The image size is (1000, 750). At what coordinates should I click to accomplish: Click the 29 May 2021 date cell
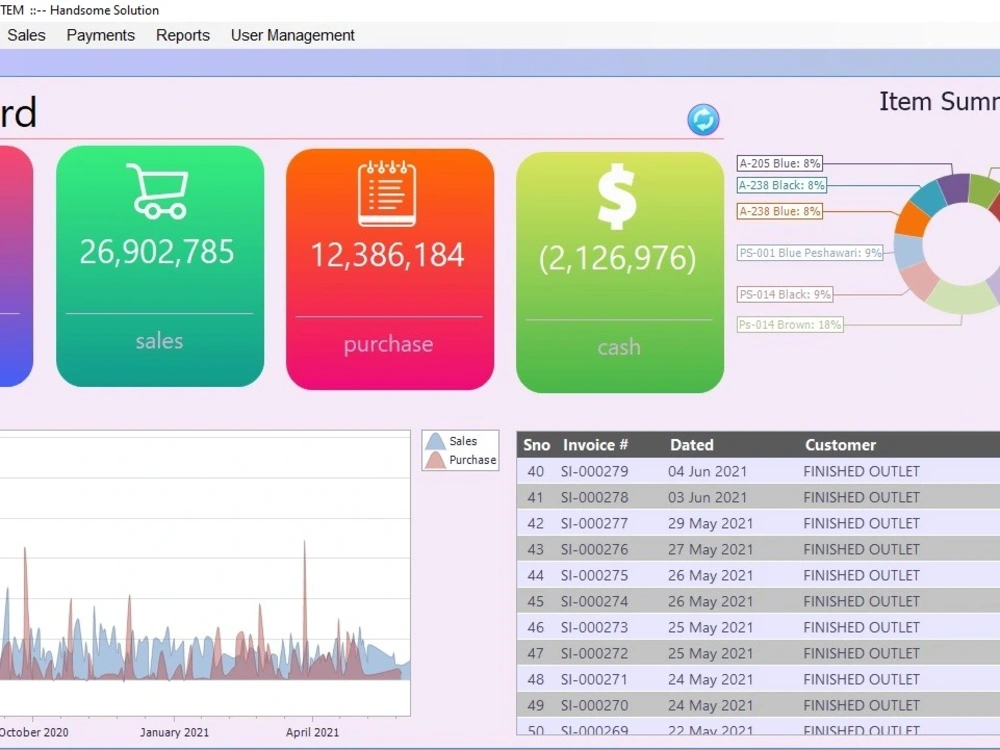pos(710,524)
